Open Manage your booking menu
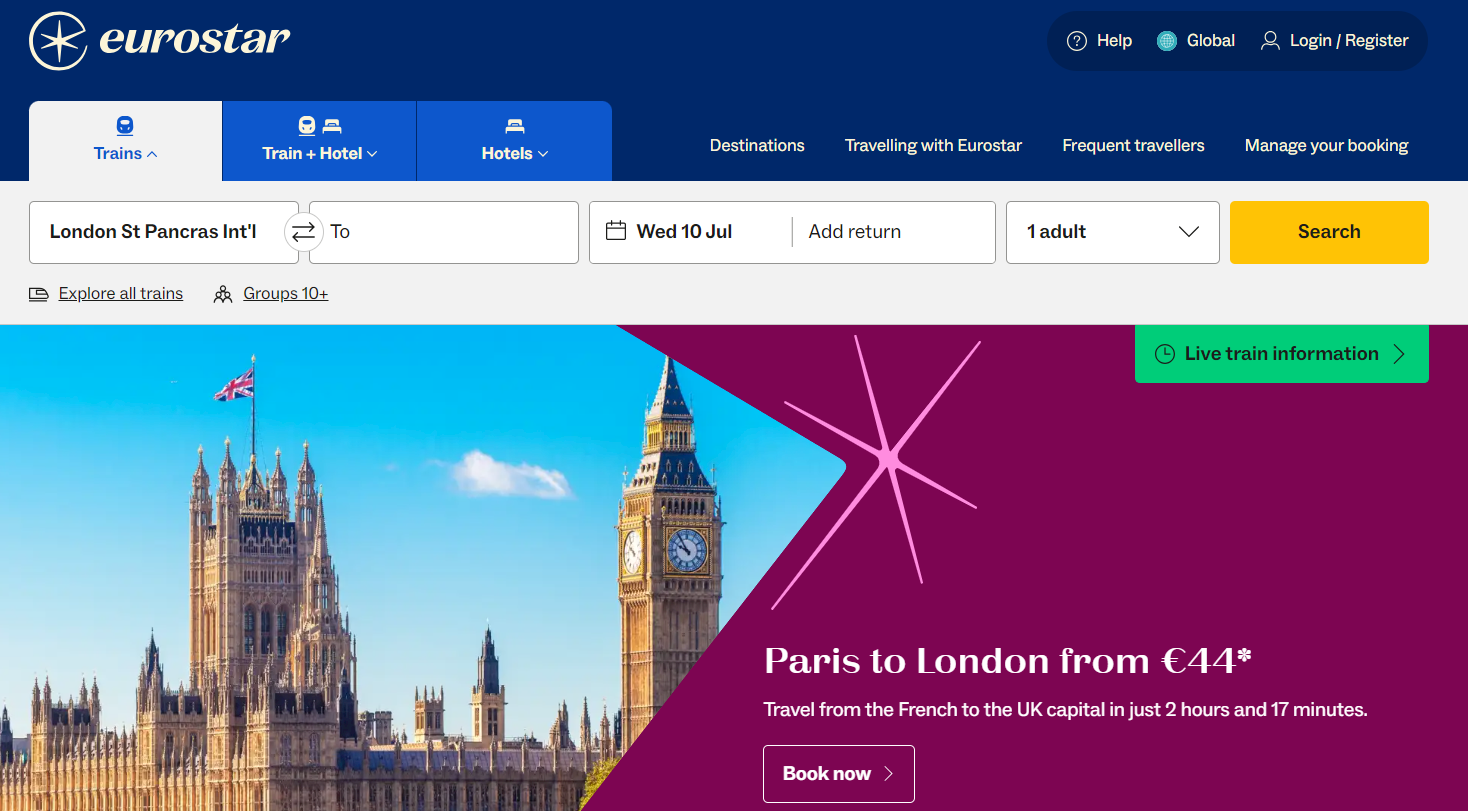The height and width of the screenshot is (811, 1468). click(1326, 146)
